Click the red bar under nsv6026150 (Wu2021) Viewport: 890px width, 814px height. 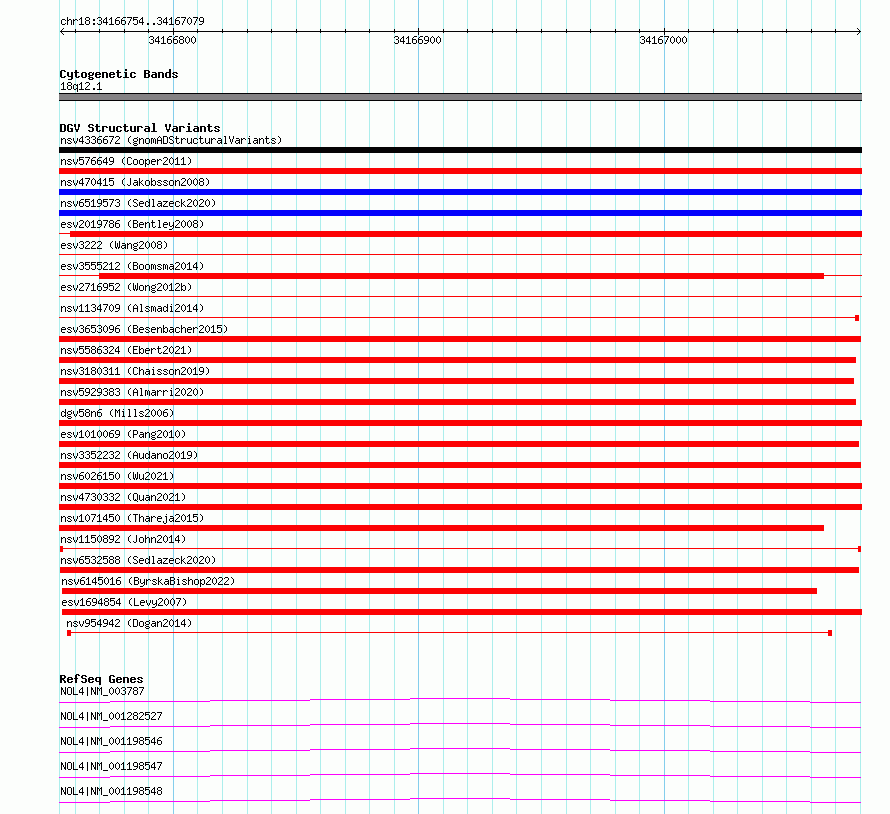pyautogui.click(x=460, y=486)
